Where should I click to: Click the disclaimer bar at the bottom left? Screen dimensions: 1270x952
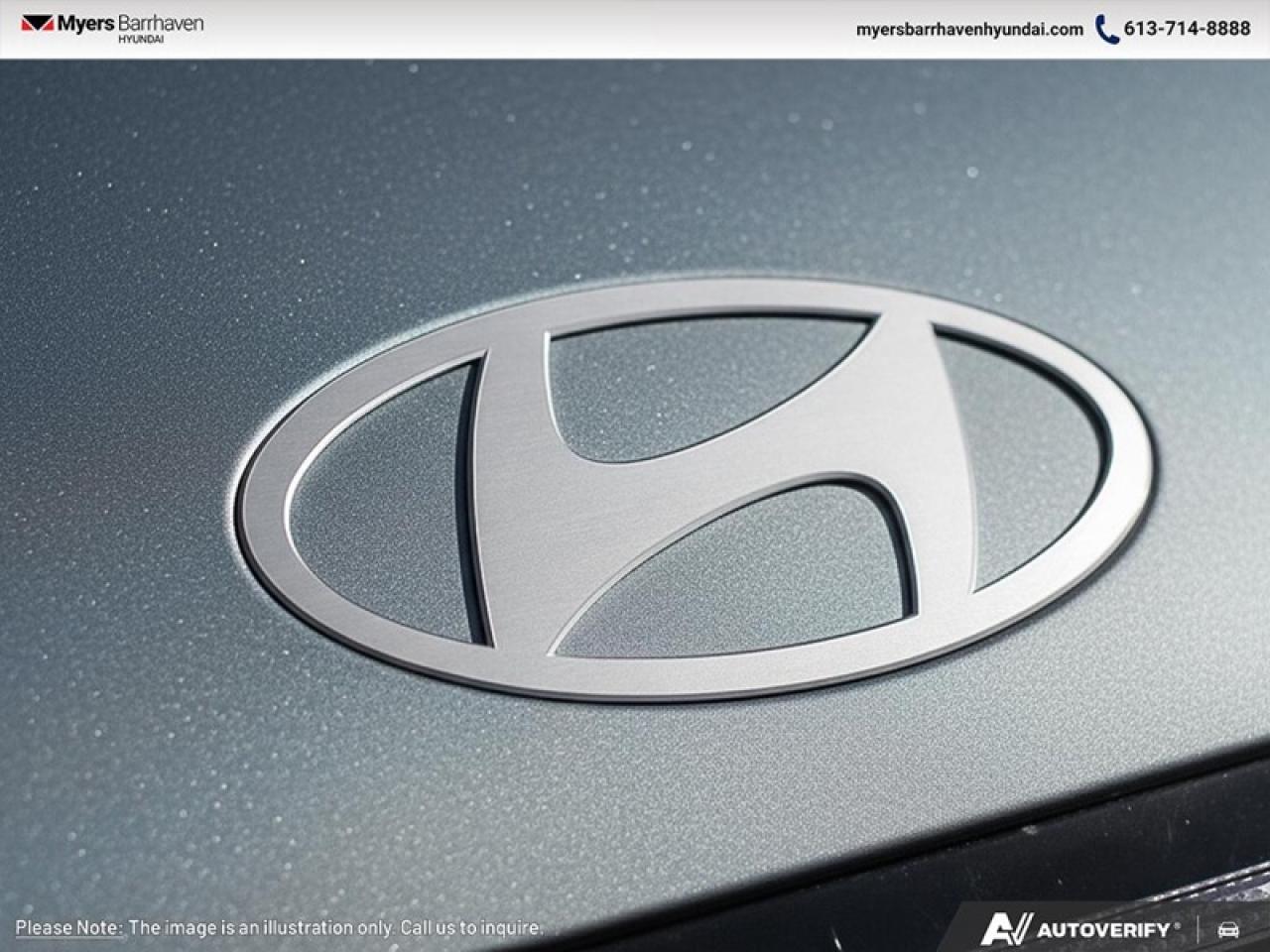click(278, 930)
